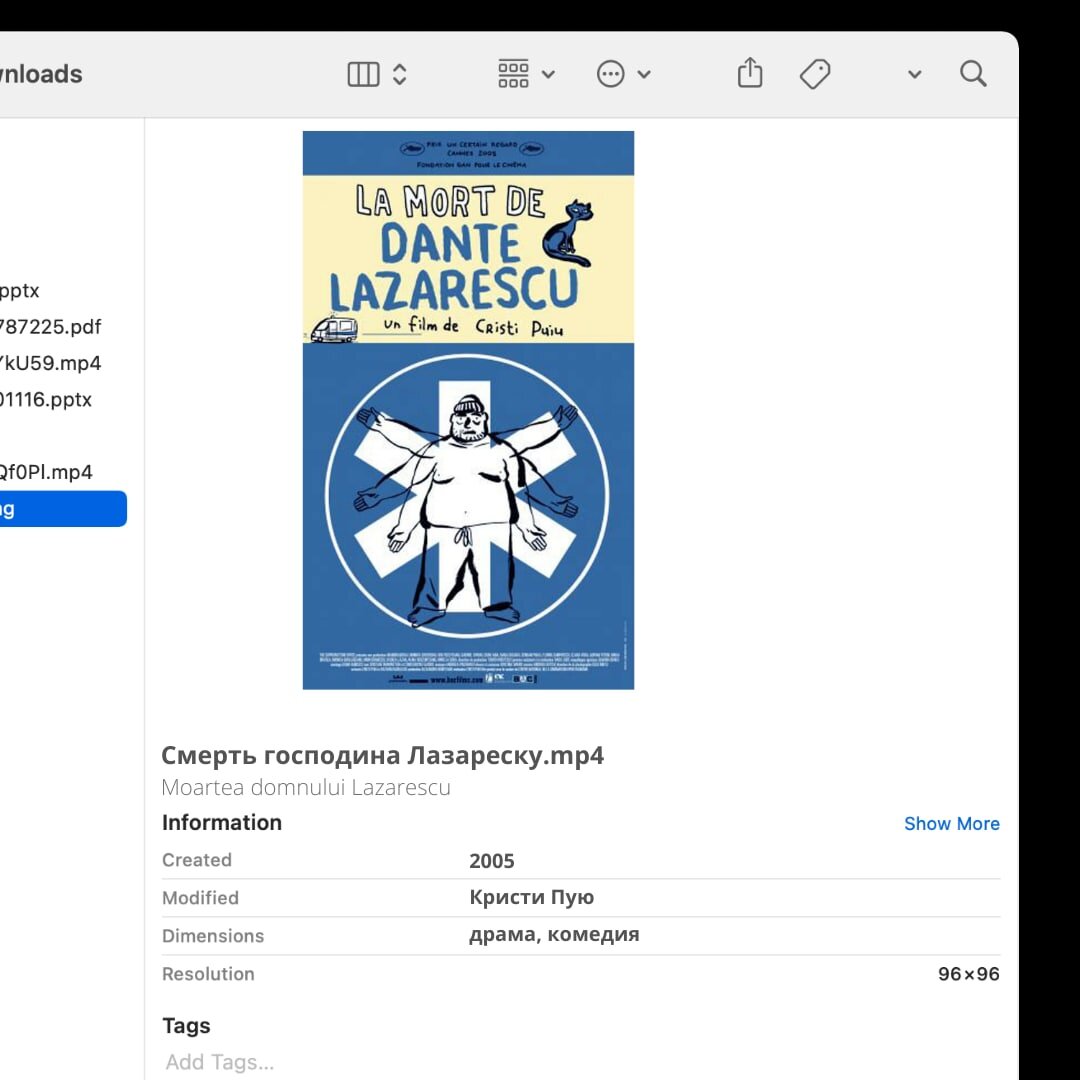1080x1080 pixels.
Task: Click the Add Tags field
Action: [220, 1061]
